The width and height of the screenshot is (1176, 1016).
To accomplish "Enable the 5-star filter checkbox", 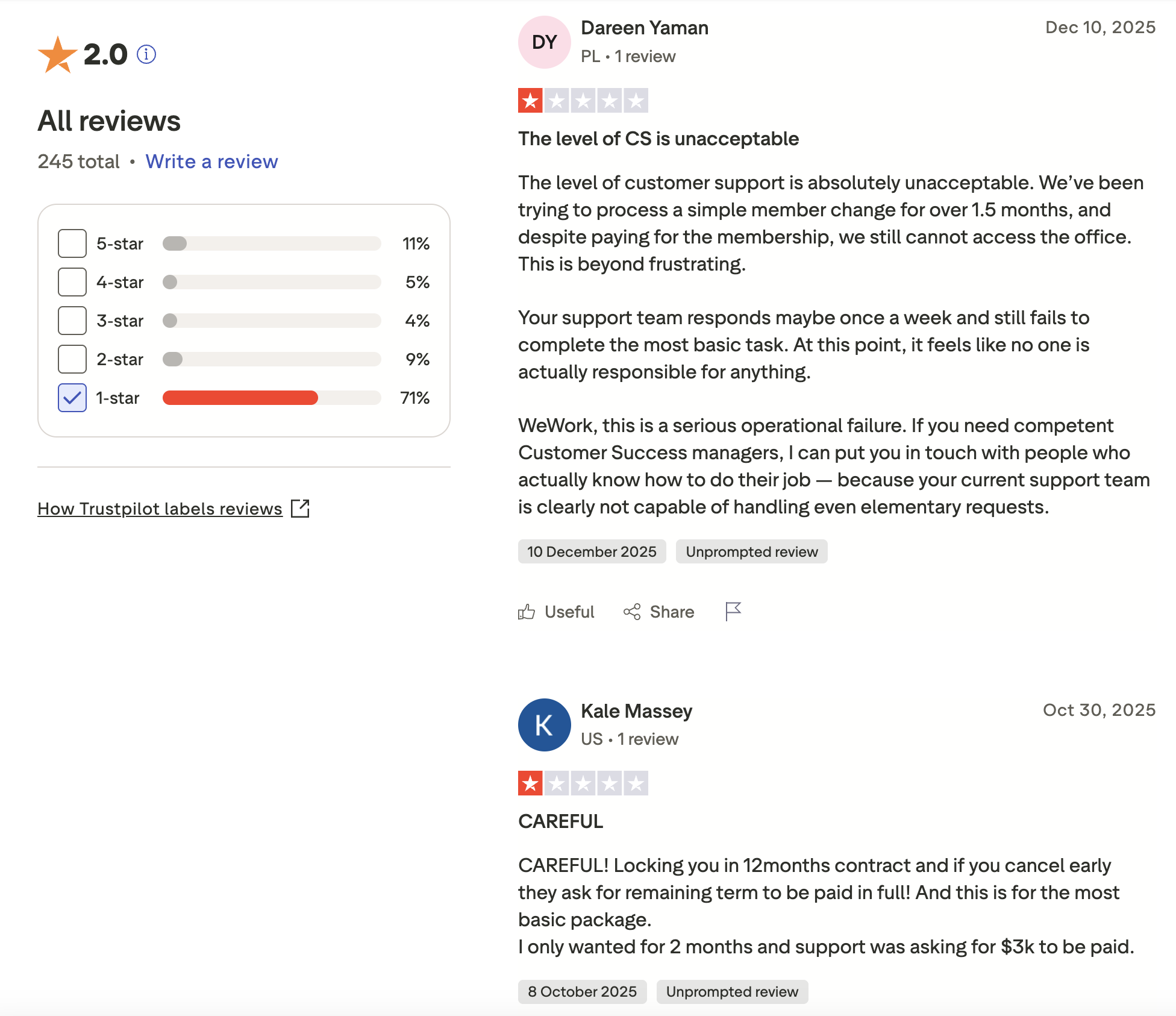I will (72, 243).
